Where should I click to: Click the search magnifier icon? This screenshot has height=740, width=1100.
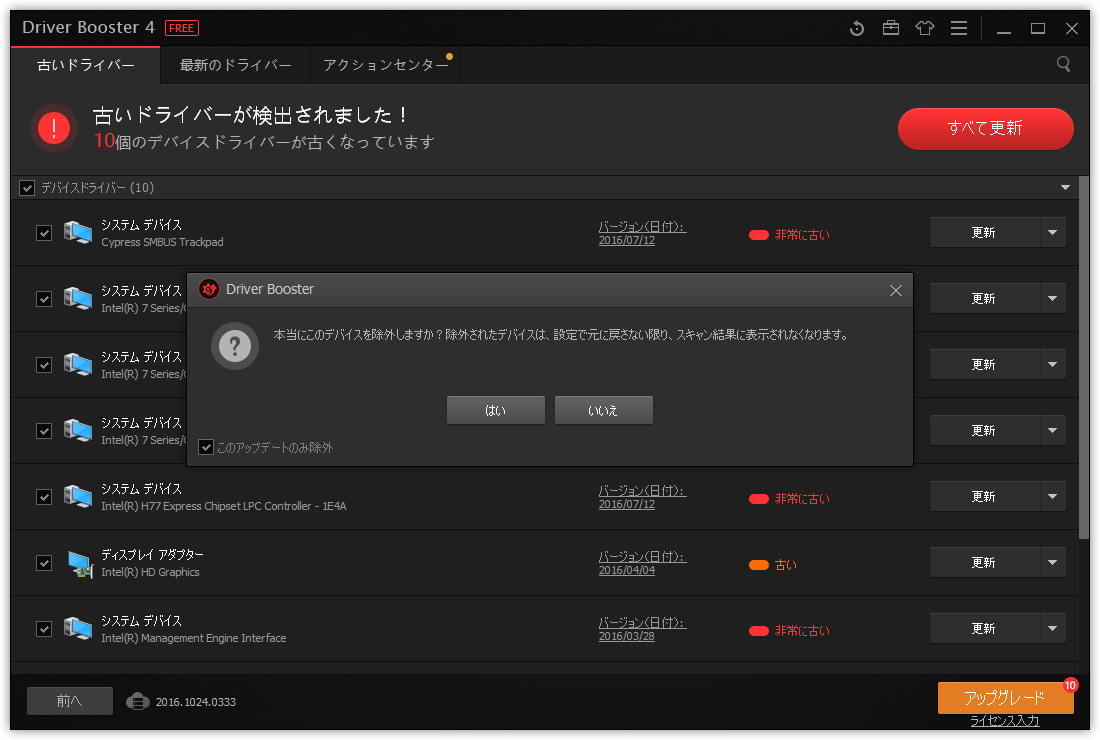pos(1063,63)
